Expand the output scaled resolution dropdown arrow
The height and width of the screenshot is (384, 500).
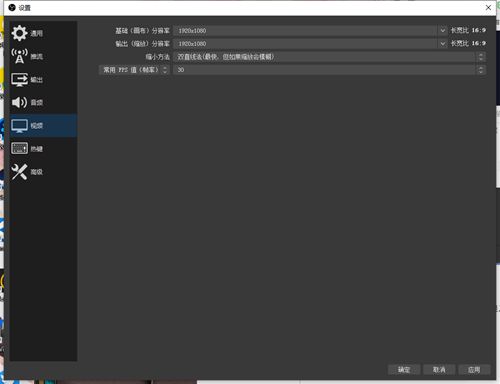coord(442,43)
